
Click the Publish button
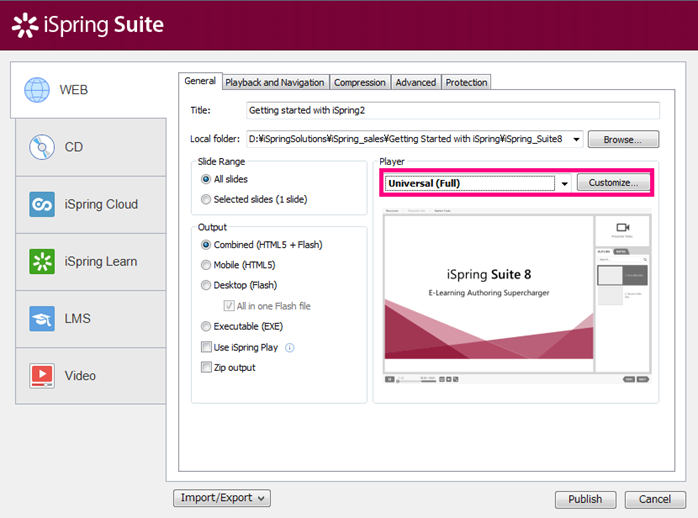point(585,499)
